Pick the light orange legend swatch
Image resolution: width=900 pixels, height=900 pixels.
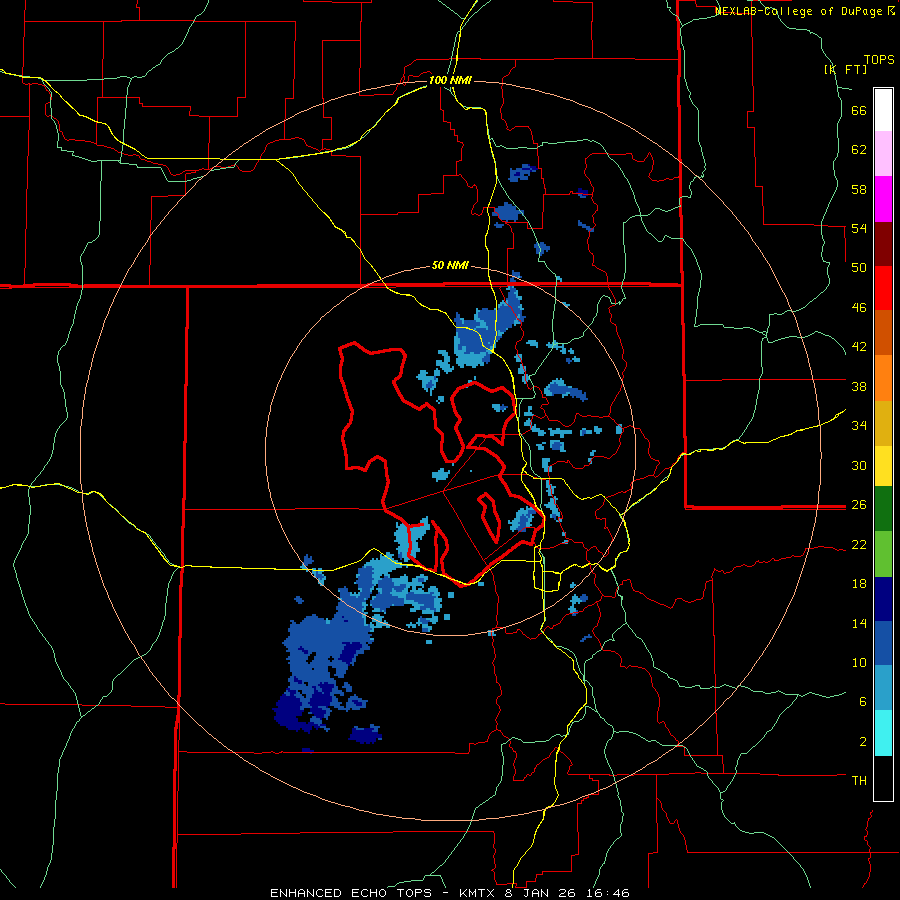(x=883, y=378)
